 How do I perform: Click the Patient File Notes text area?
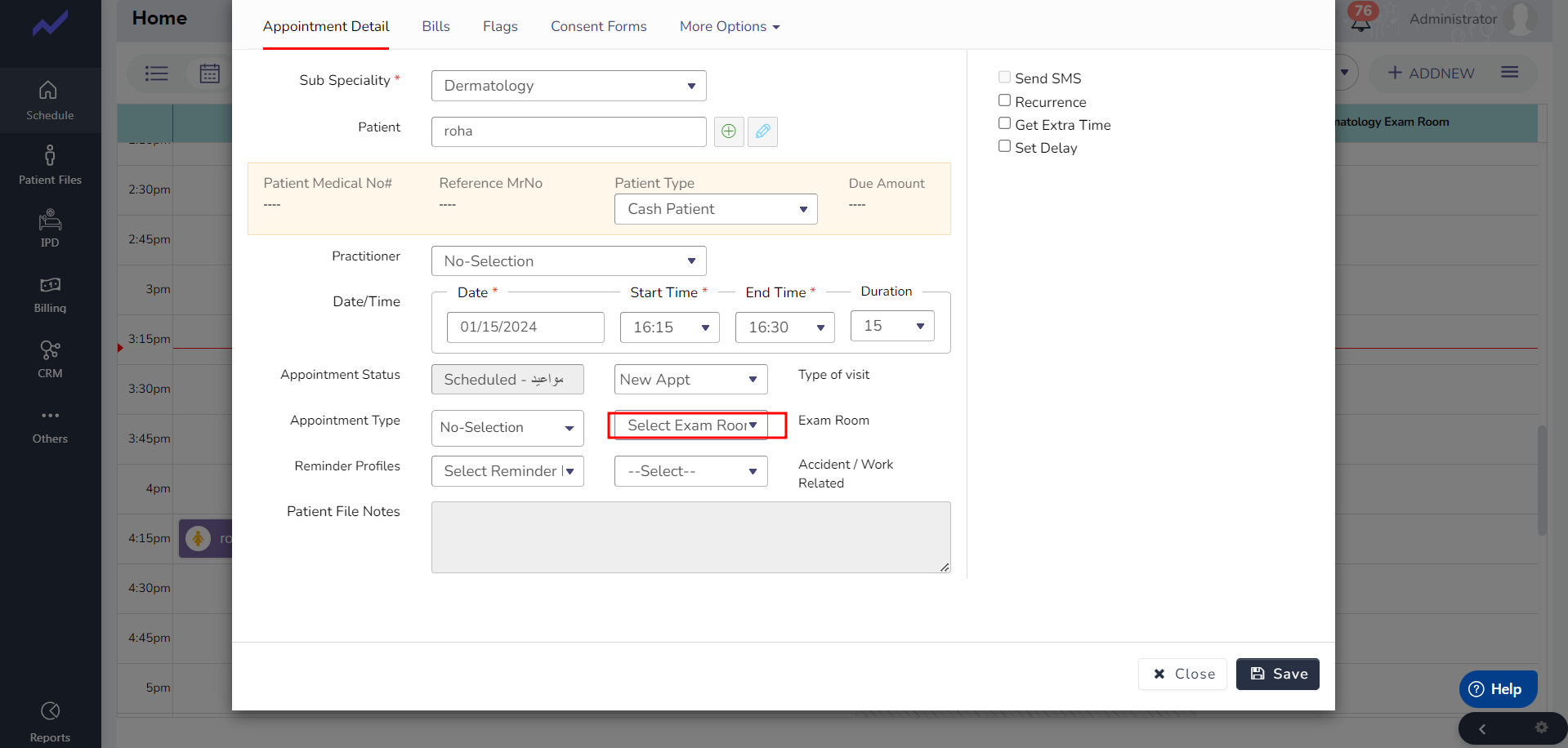tap(691, 537)
